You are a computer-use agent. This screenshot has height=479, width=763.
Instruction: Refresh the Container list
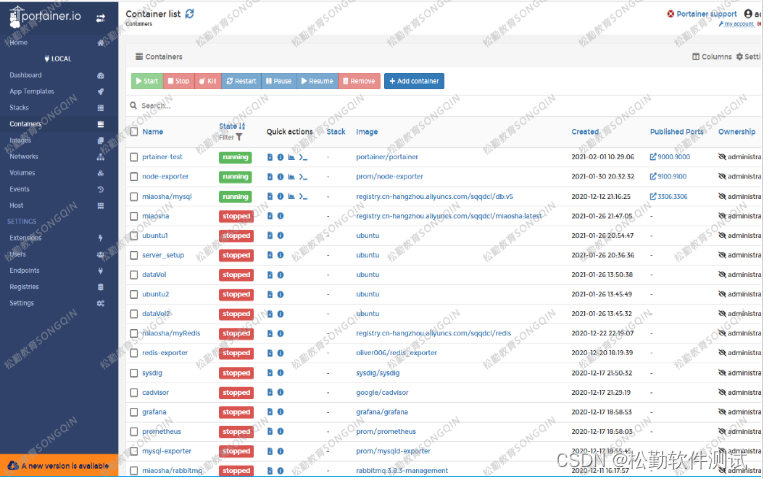tap(189, 14)
